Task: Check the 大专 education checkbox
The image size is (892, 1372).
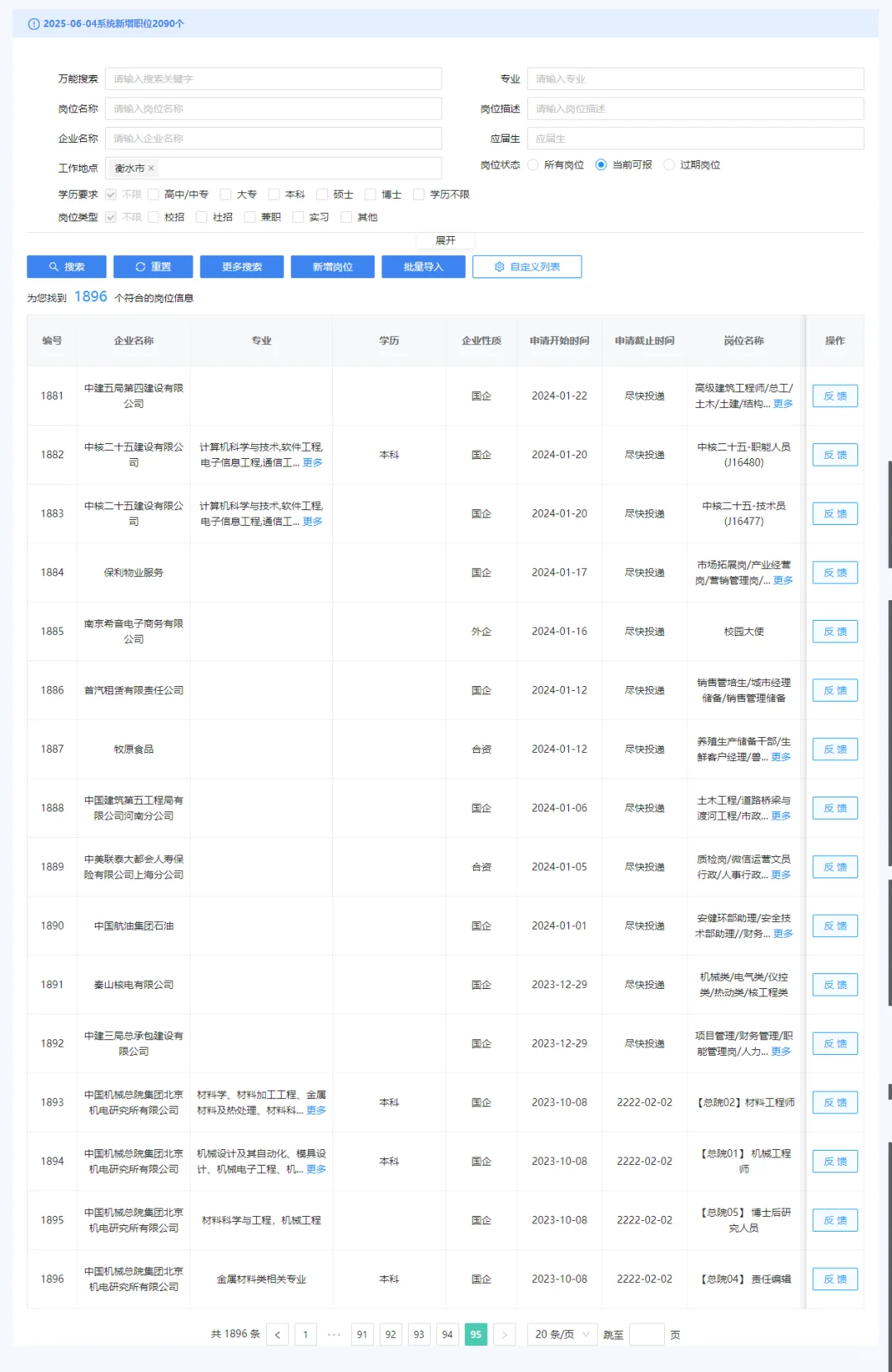Action: click(225, 194)
